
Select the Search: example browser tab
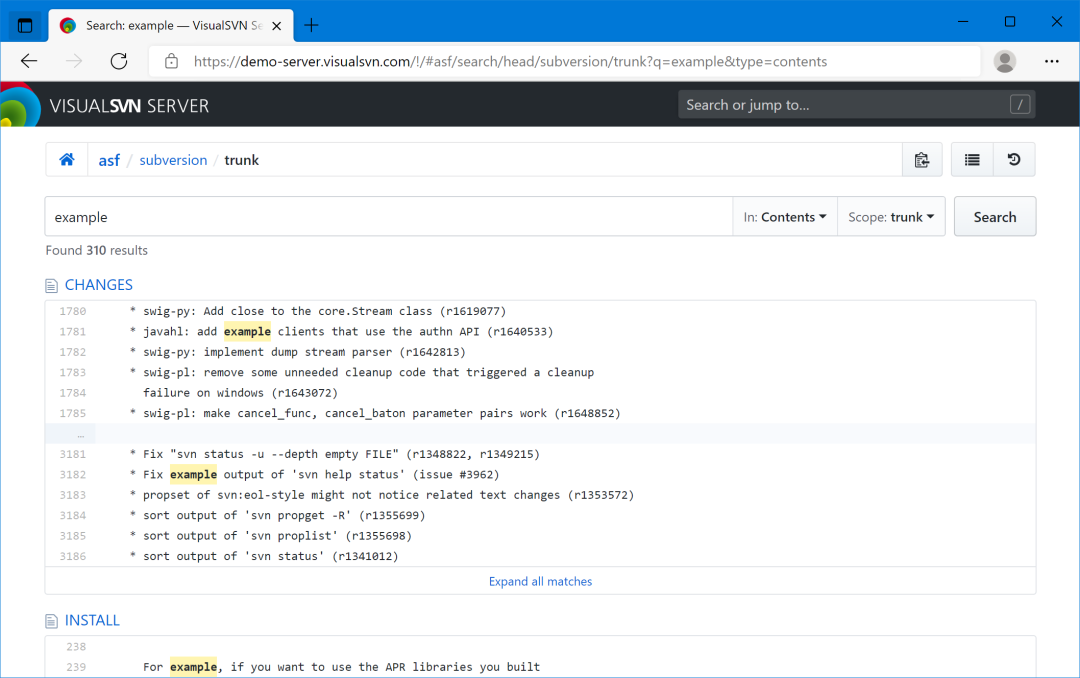pyautogui.click(x=171, y=25)
